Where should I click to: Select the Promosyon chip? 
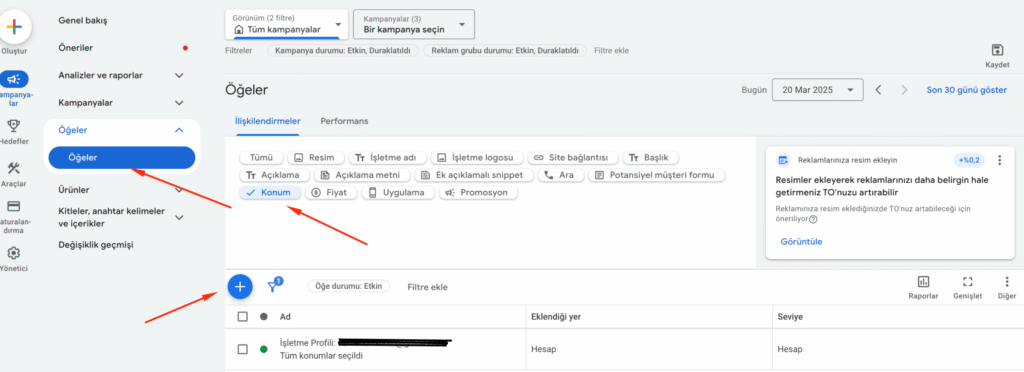tap(478, 193)
